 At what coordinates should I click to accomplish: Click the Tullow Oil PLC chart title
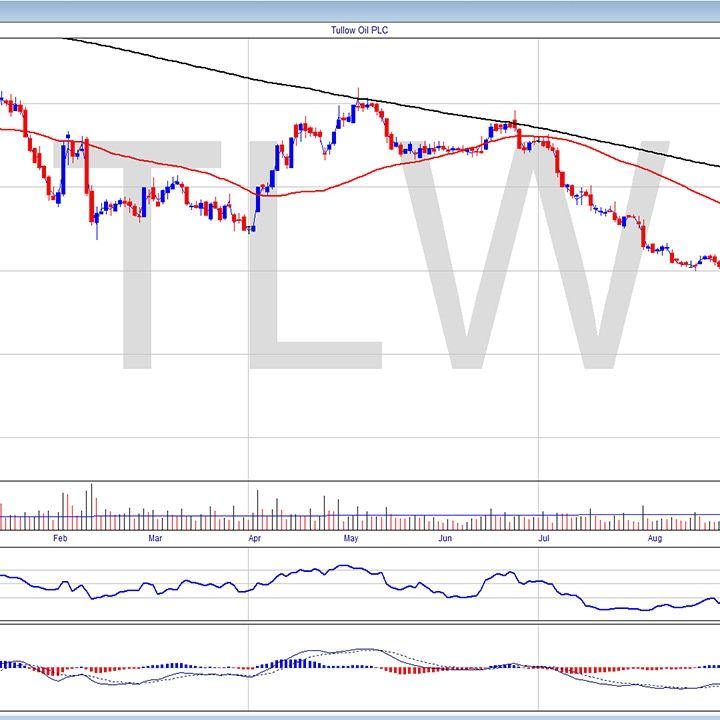(359, 30)
